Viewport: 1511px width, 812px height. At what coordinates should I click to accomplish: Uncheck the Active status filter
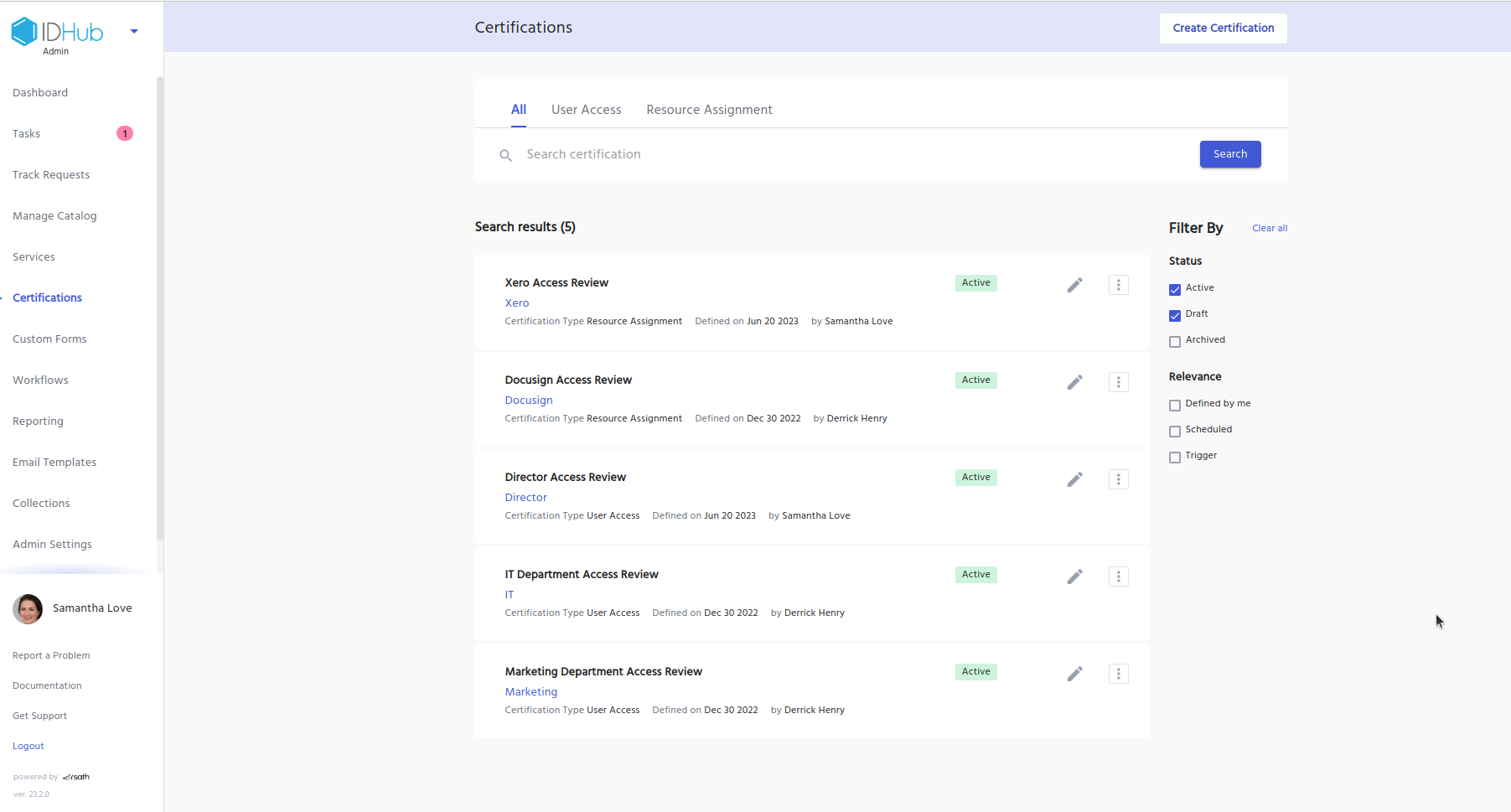tap(1175, 289)
